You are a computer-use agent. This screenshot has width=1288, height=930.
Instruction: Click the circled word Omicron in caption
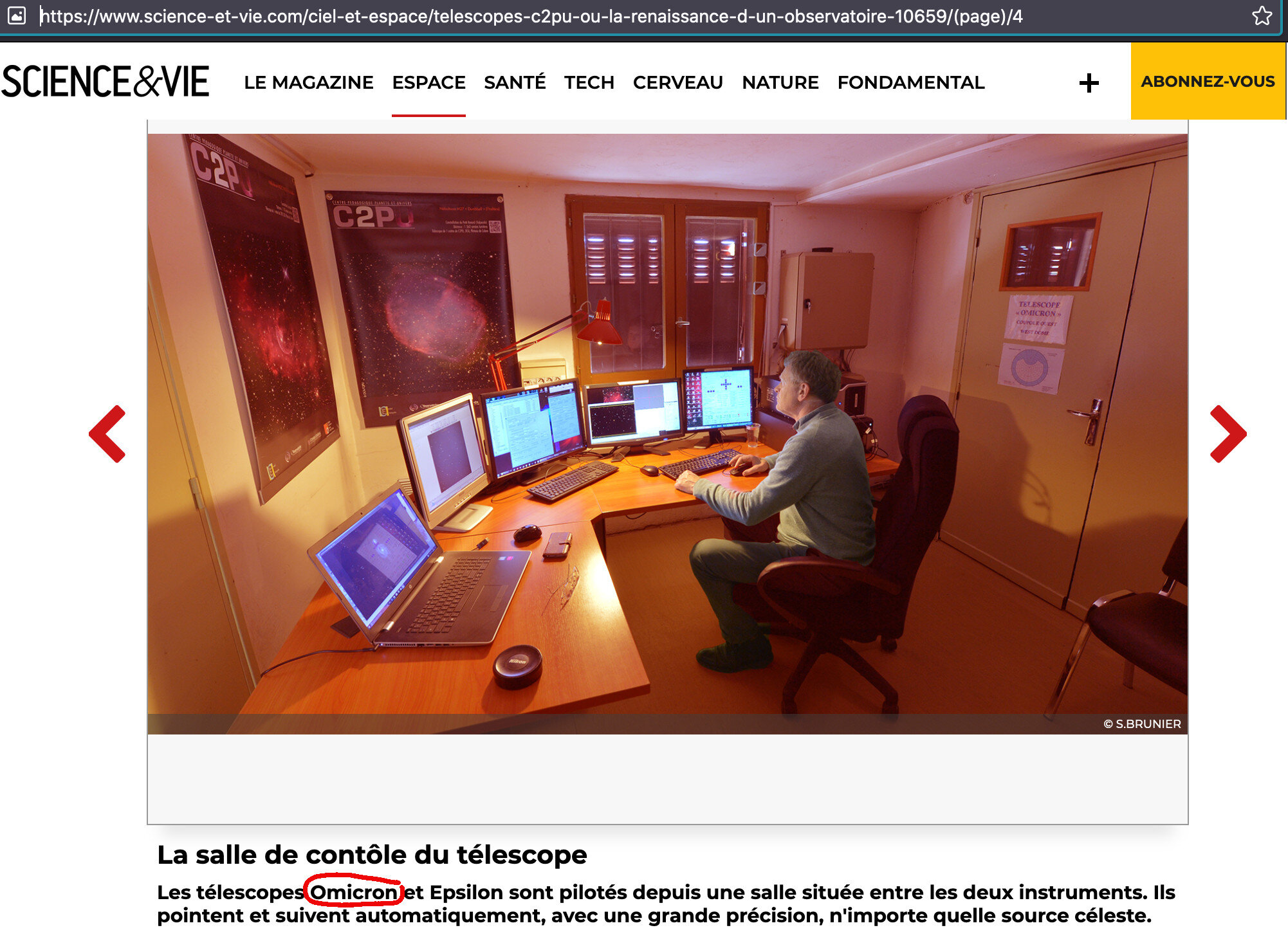pos(353,892)
